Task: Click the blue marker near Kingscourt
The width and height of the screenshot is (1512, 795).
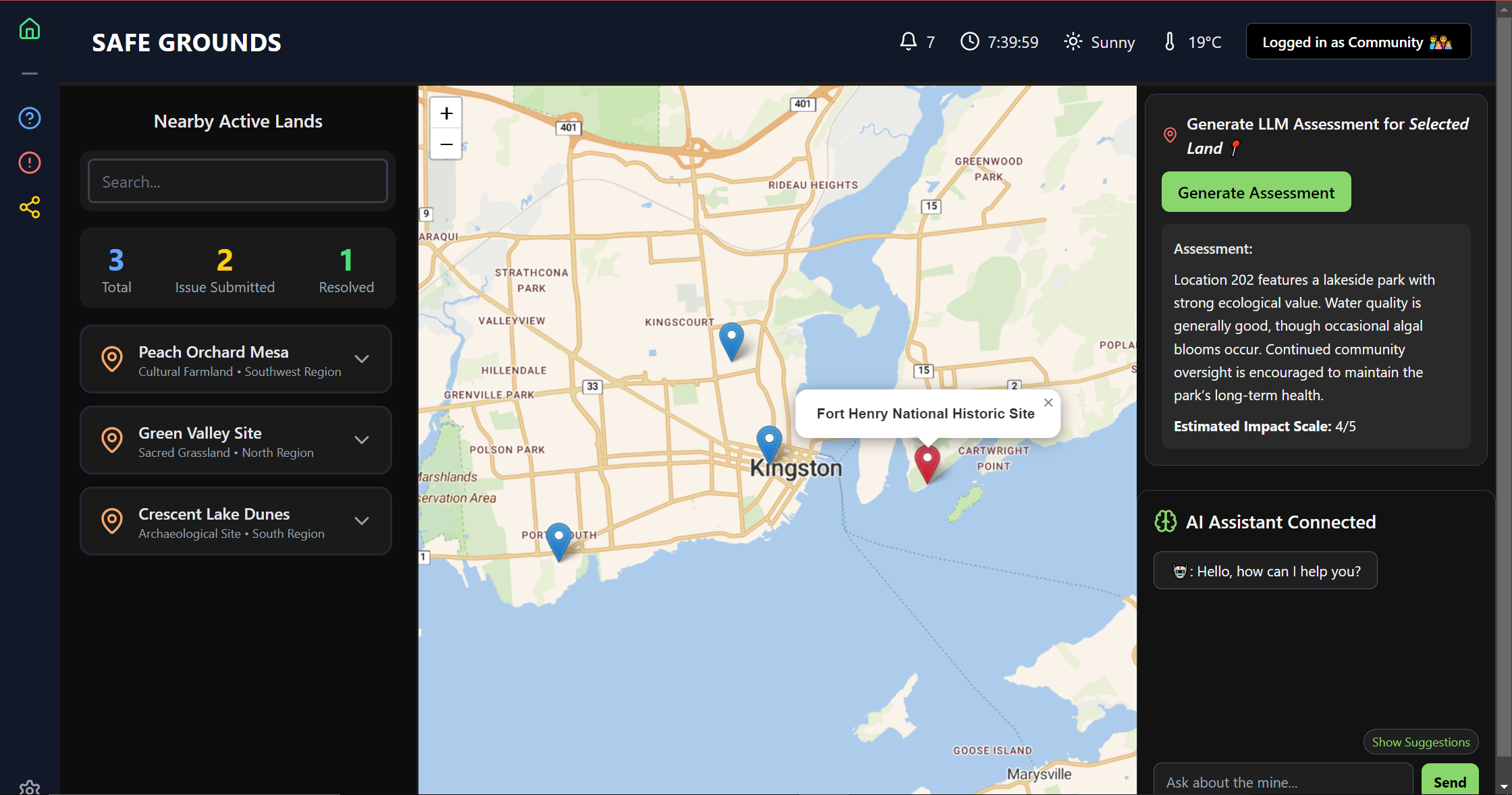Action: (731, 338)
